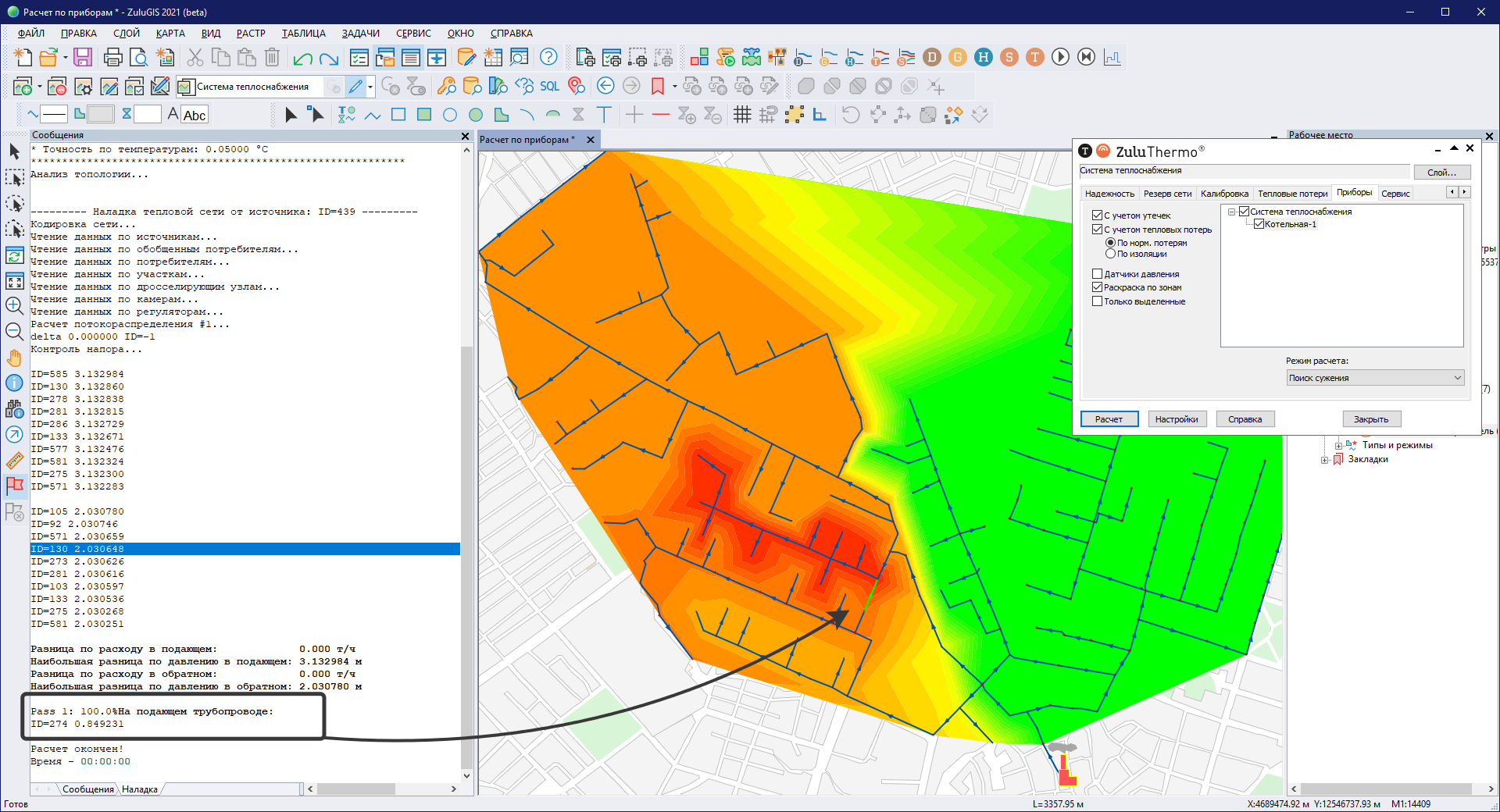1500x812 pixels.
Task: Uncheck Раскраска по зонам option
Action: pos(1098,287)
